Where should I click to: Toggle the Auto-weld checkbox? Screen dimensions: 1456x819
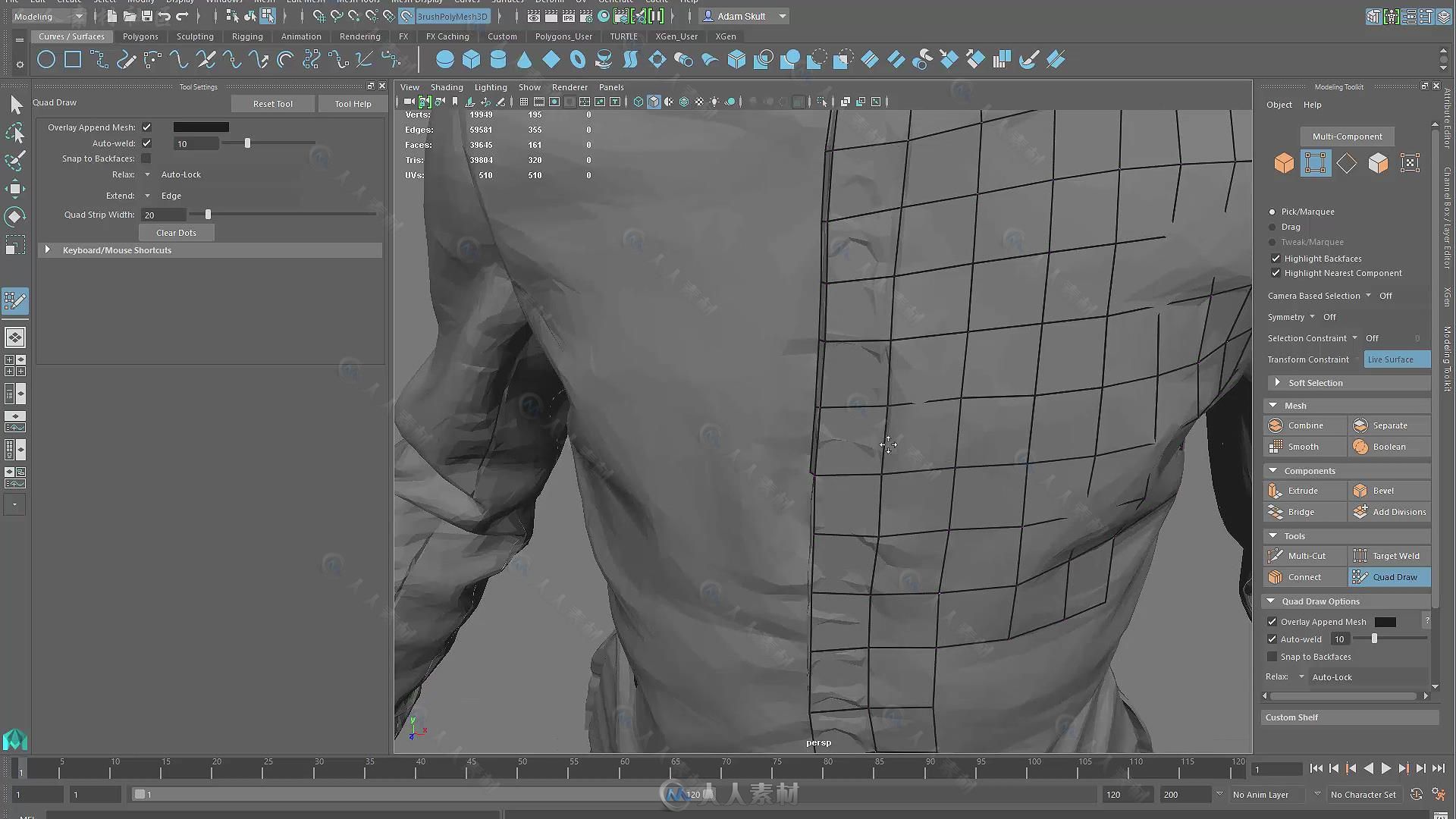[147, 142]
